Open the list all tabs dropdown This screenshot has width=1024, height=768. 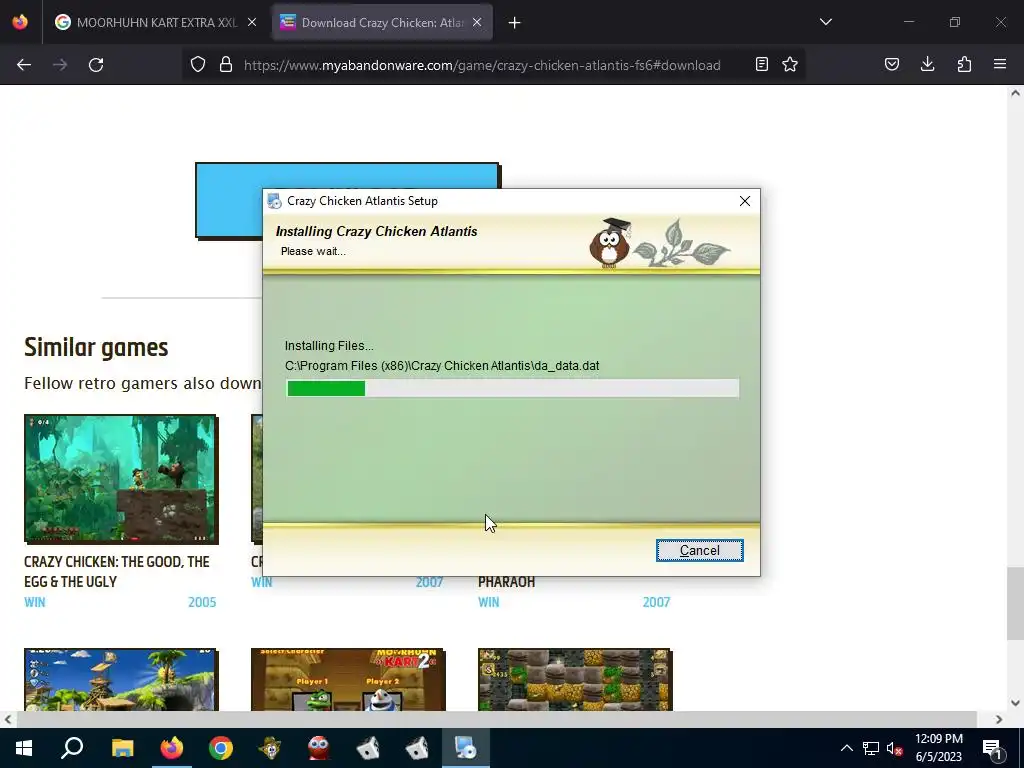point(825,22)
